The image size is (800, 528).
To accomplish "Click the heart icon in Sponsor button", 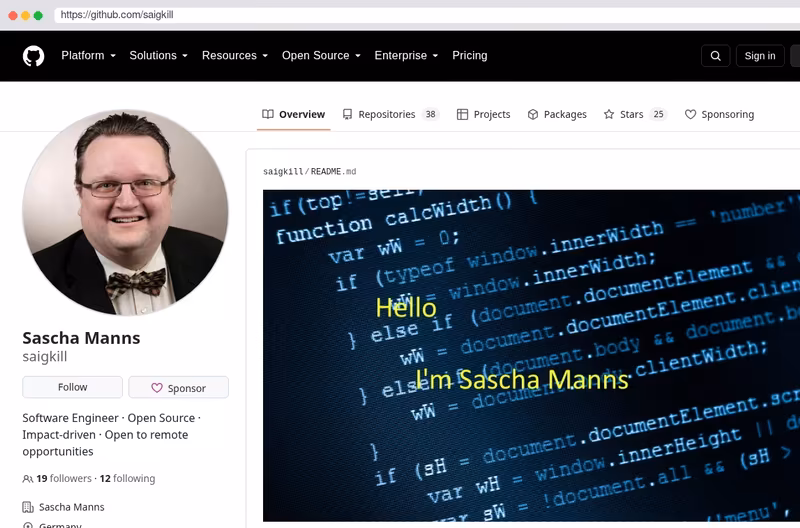I will tap(157, 388).
